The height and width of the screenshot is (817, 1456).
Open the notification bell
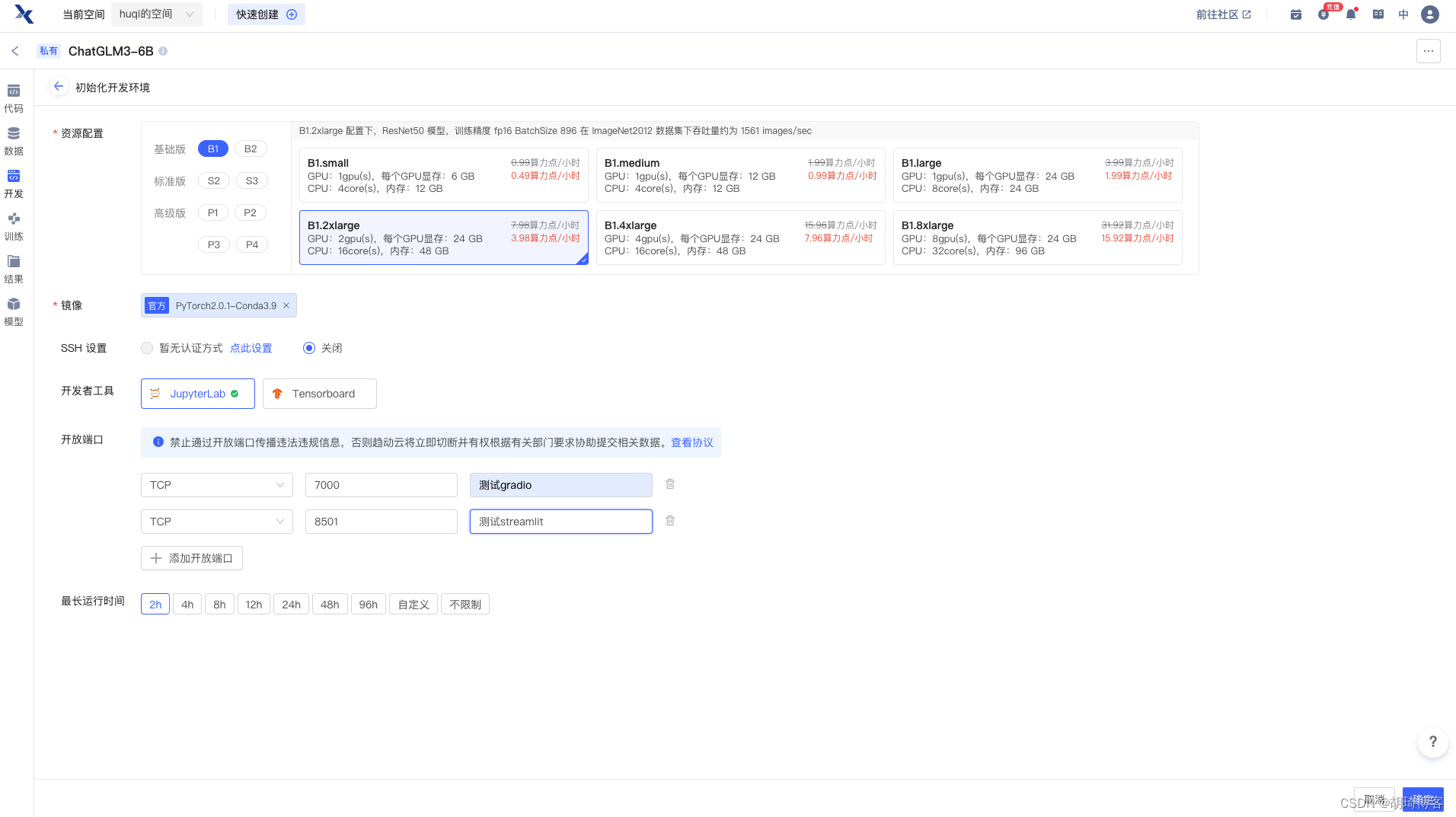[x=1351, y=14]
